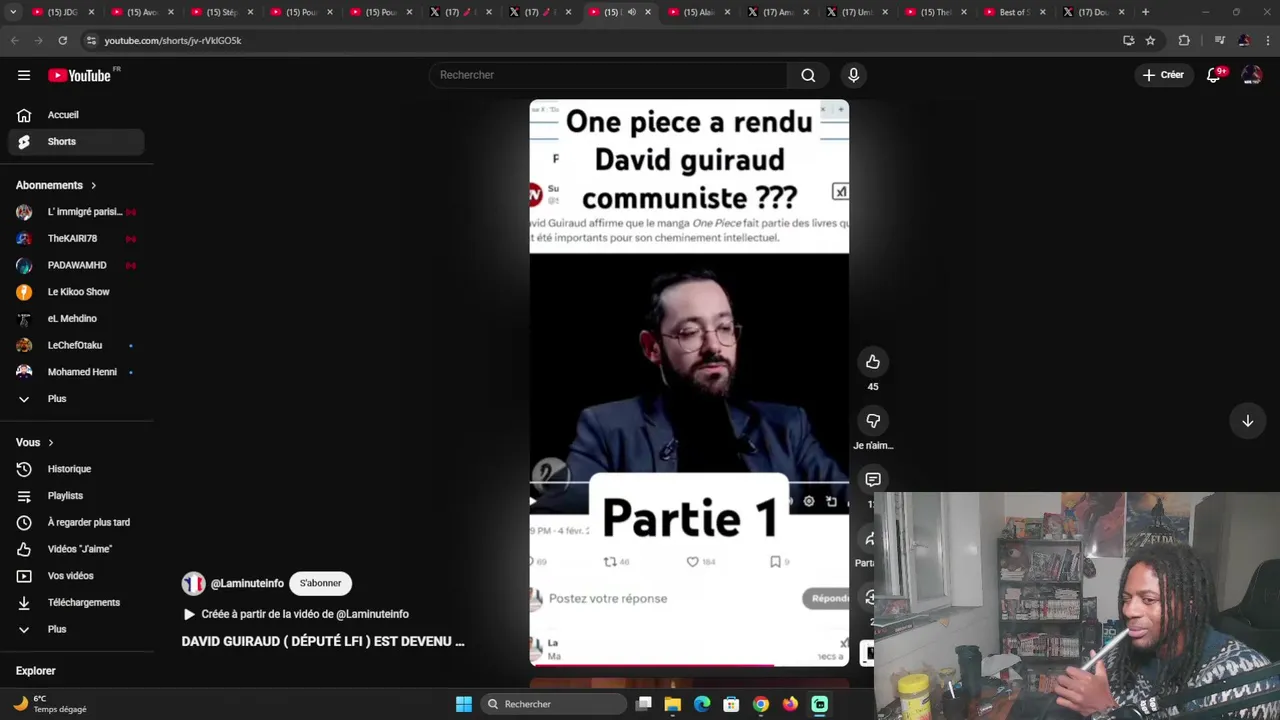
Task: Switch to the Best of browser tab
Action: click(1009, 12)
